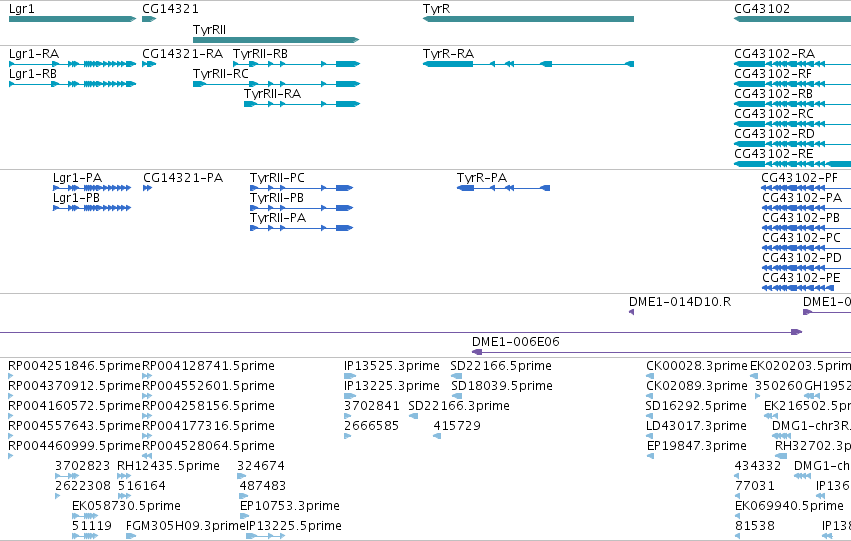Click the CG43102 gene label
The height and width of the screenshot is (541, 851).
click(x=762, y=9)
